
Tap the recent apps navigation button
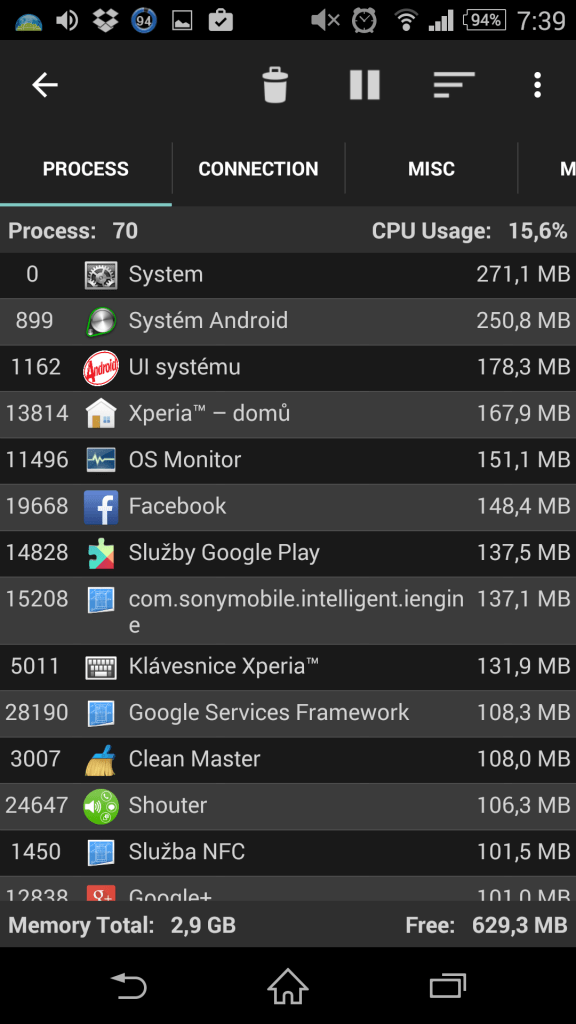[448, 985]
